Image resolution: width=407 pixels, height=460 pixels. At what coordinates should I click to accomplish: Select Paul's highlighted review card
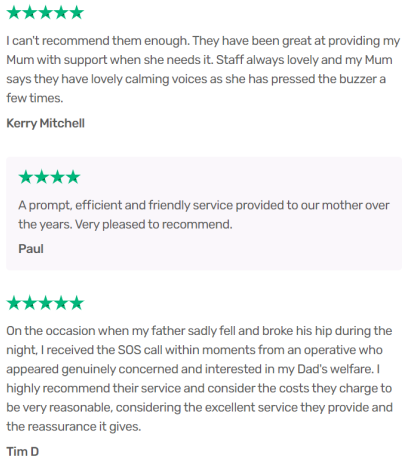pos(204,213)
